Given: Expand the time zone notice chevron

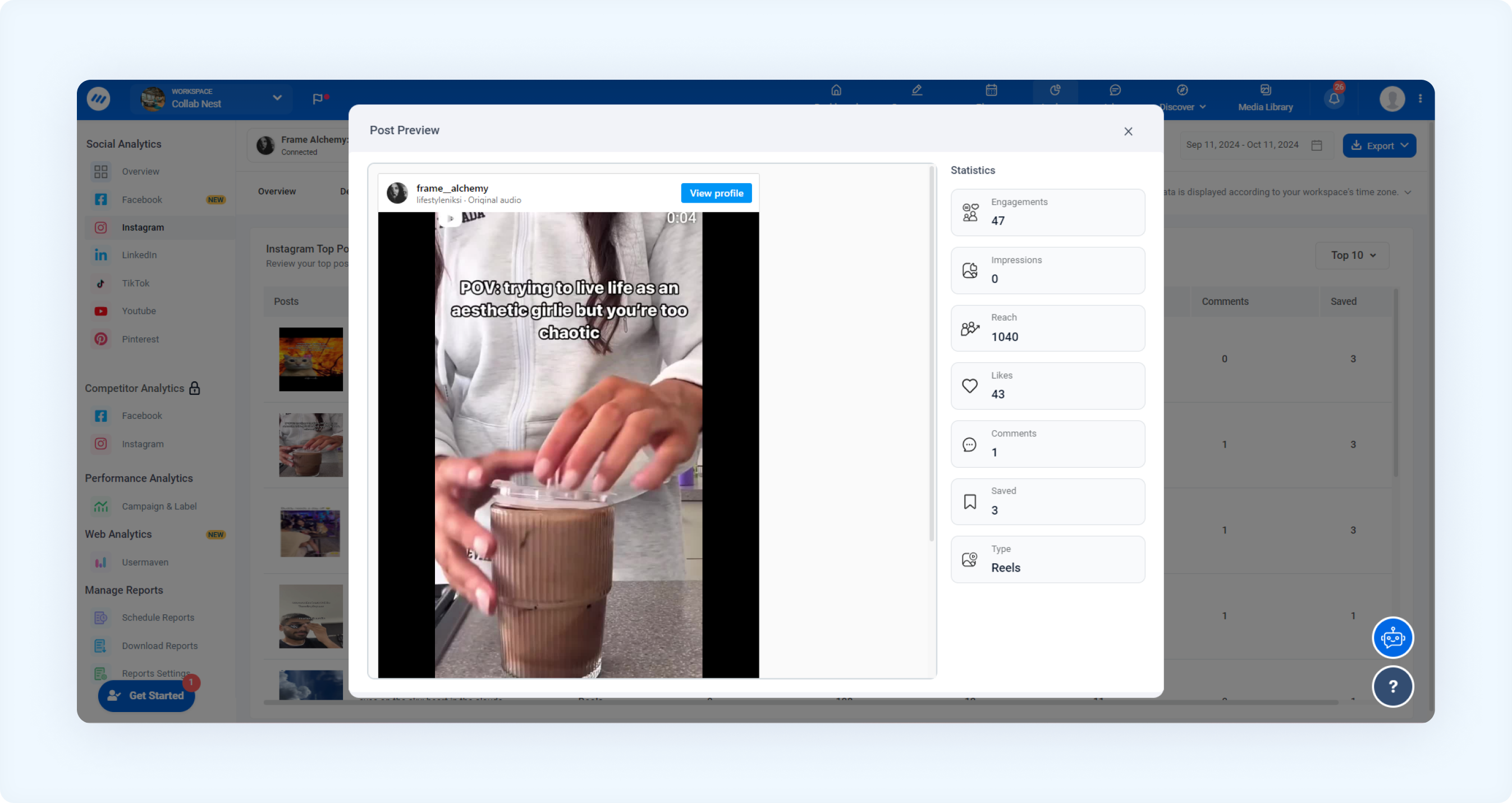Looking at the screenshot, I should [1408, 192].
